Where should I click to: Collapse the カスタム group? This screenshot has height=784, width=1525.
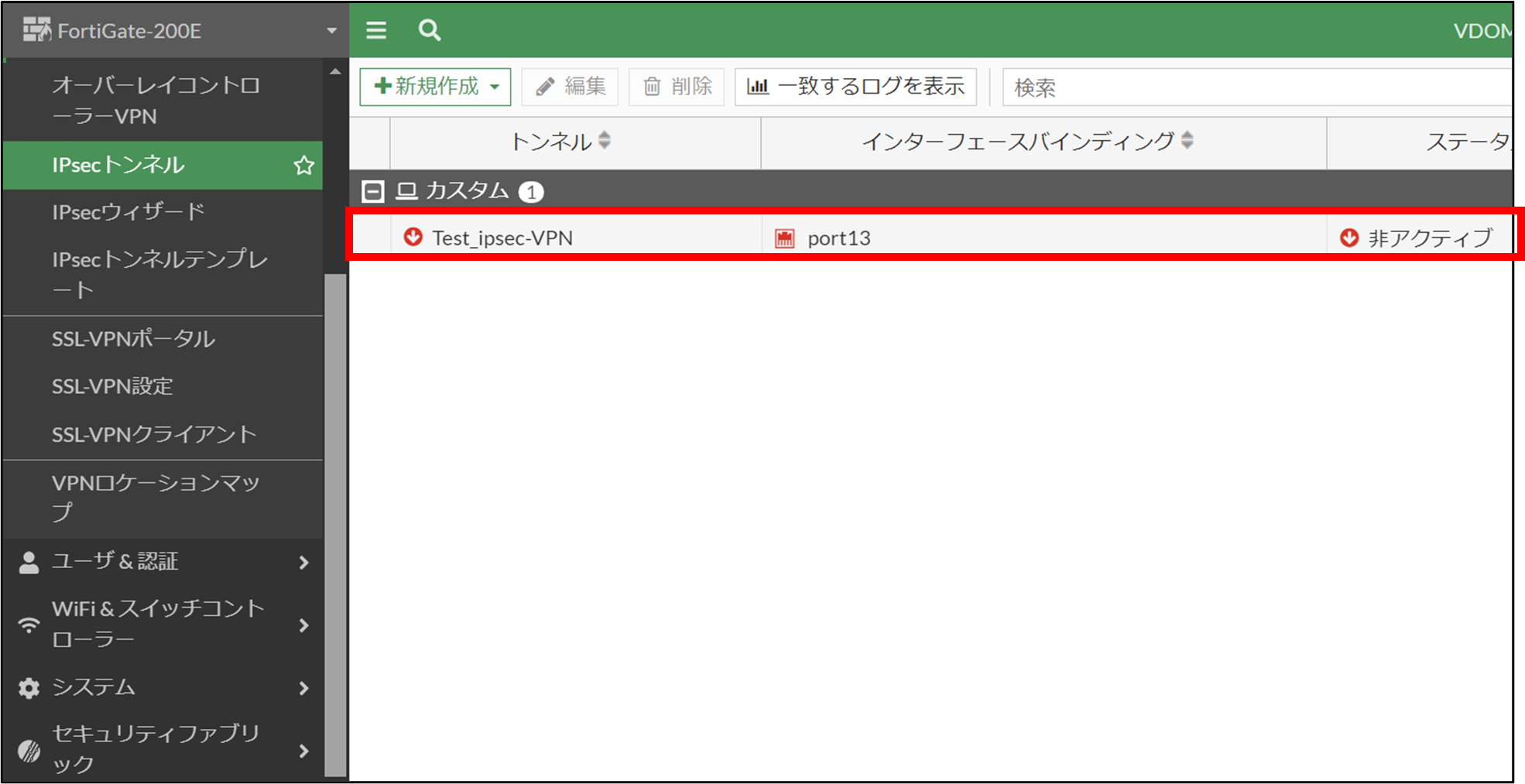[x=373, y=191]
